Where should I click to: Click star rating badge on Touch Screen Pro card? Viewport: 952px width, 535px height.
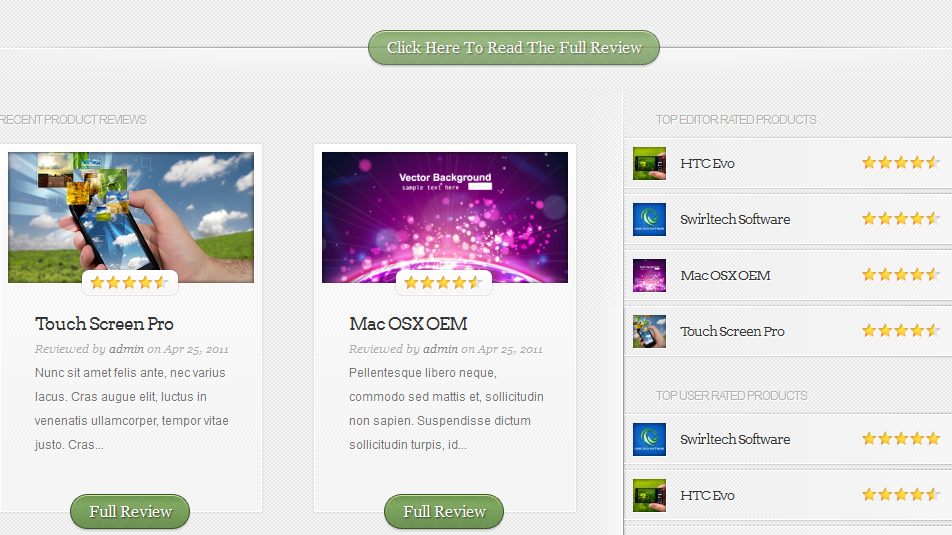130,282
